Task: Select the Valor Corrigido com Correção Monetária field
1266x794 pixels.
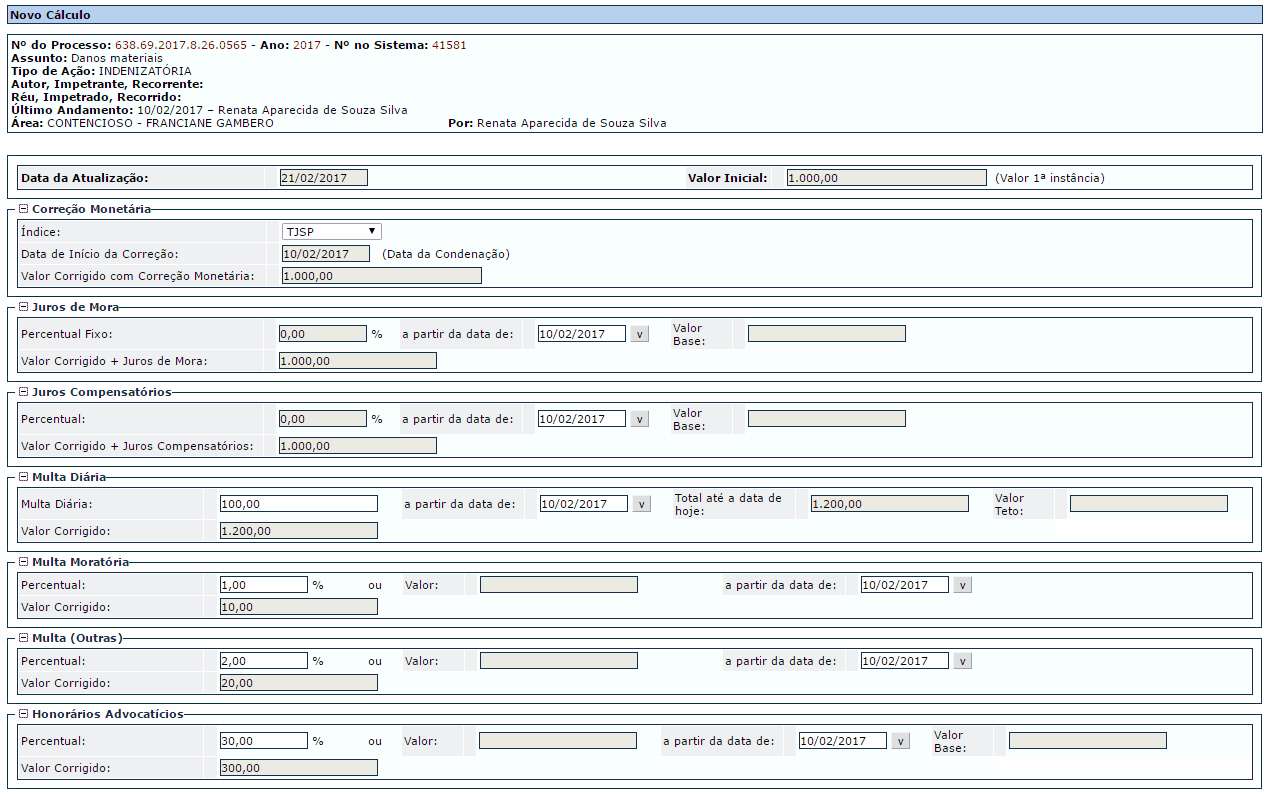Action: click(x=381, y=276)
